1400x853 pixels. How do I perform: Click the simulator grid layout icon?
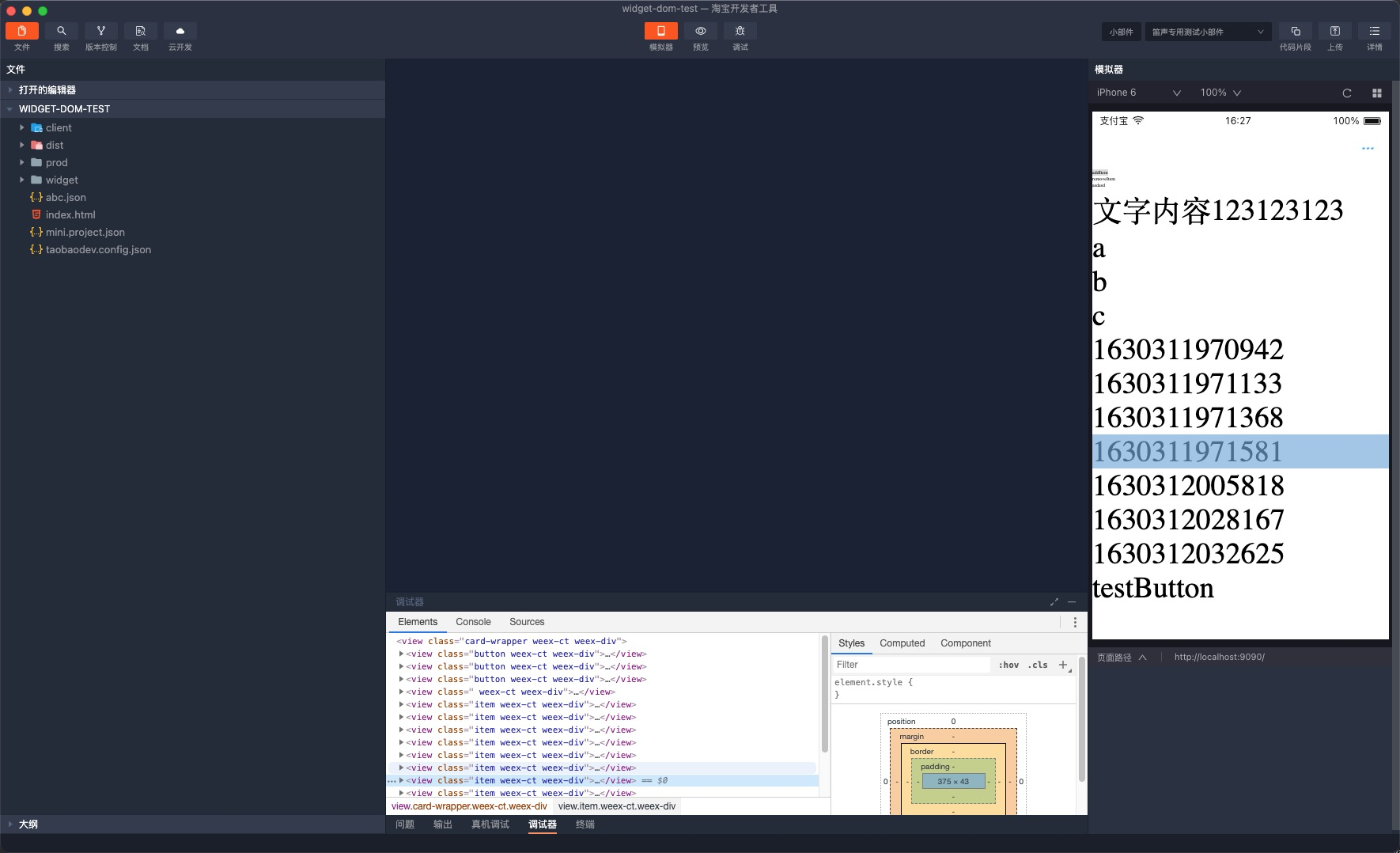1377,93
